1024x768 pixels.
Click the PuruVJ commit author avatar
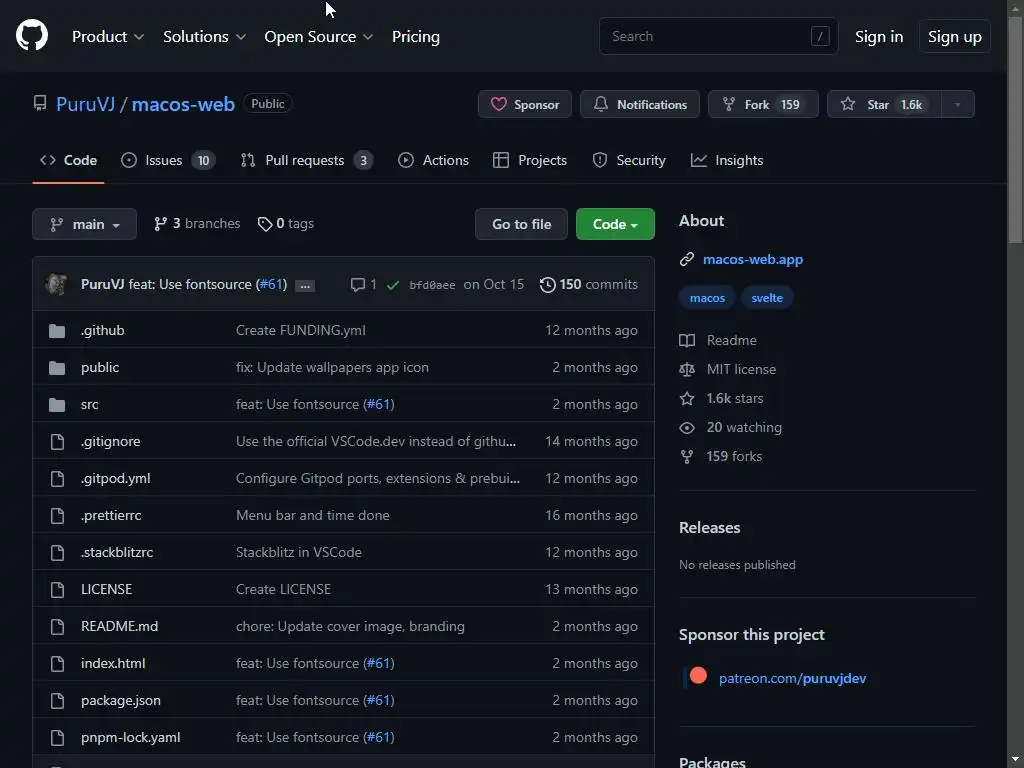(x=56, y=284)
